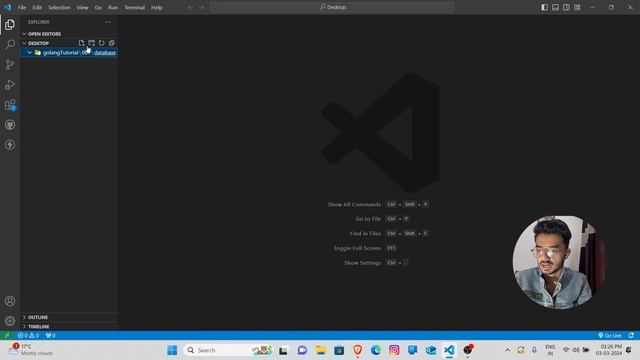Open the Terminal menu

pyautogui.click(x=135, y=7)
